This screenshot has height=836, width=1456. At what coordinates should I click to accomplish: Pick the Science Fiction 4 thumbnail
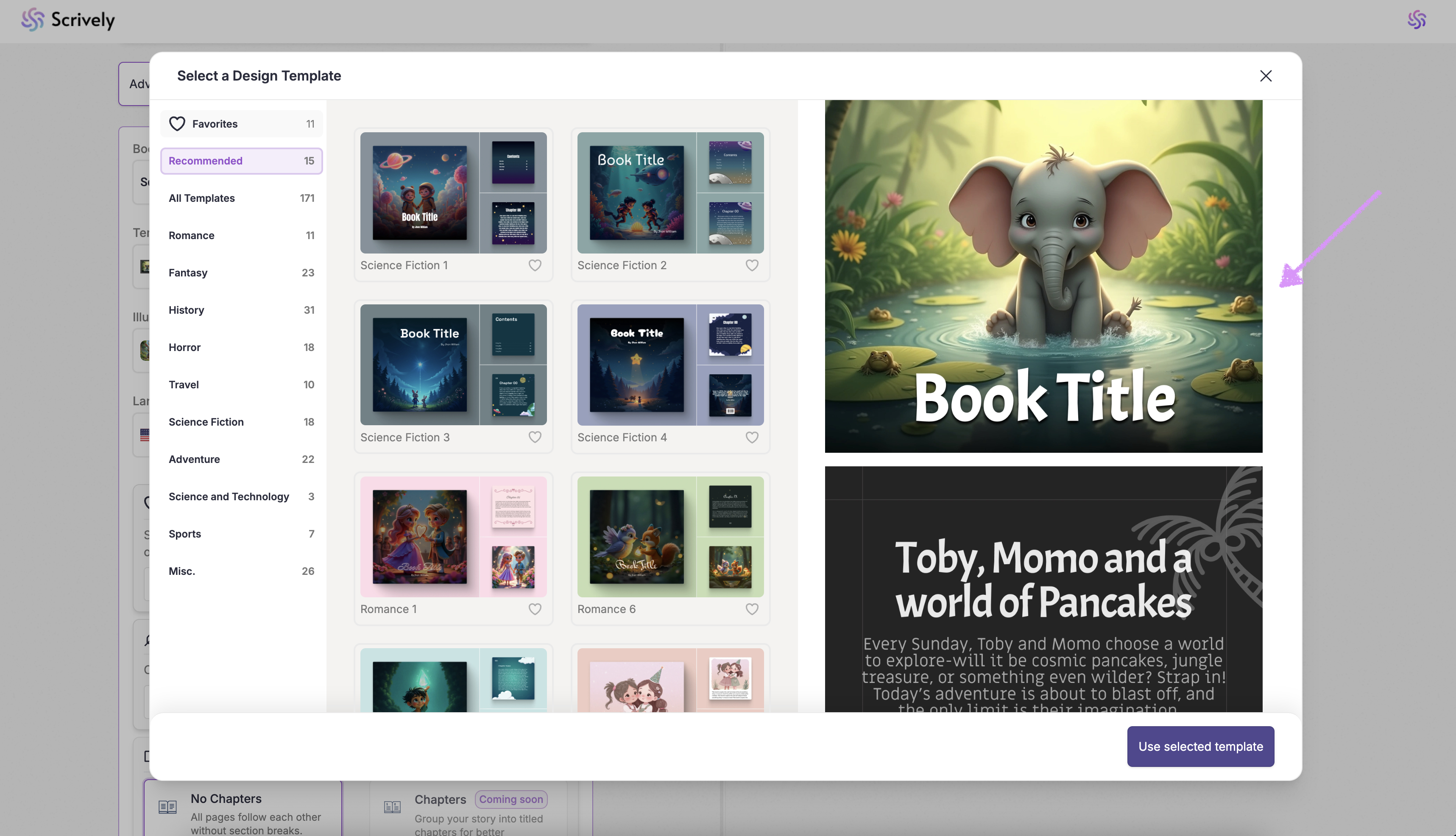670,365
